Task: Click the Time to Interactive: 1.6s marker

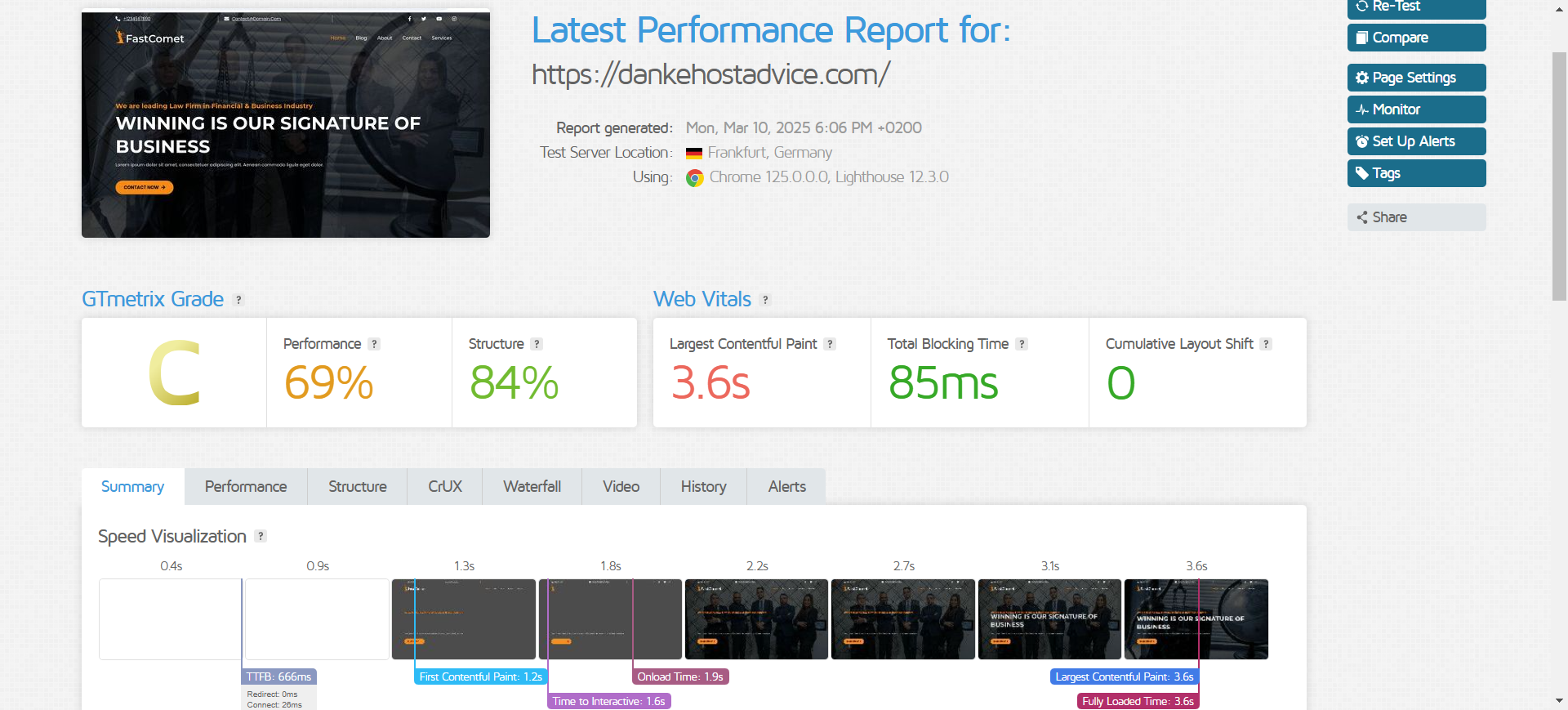Action: 609,702
